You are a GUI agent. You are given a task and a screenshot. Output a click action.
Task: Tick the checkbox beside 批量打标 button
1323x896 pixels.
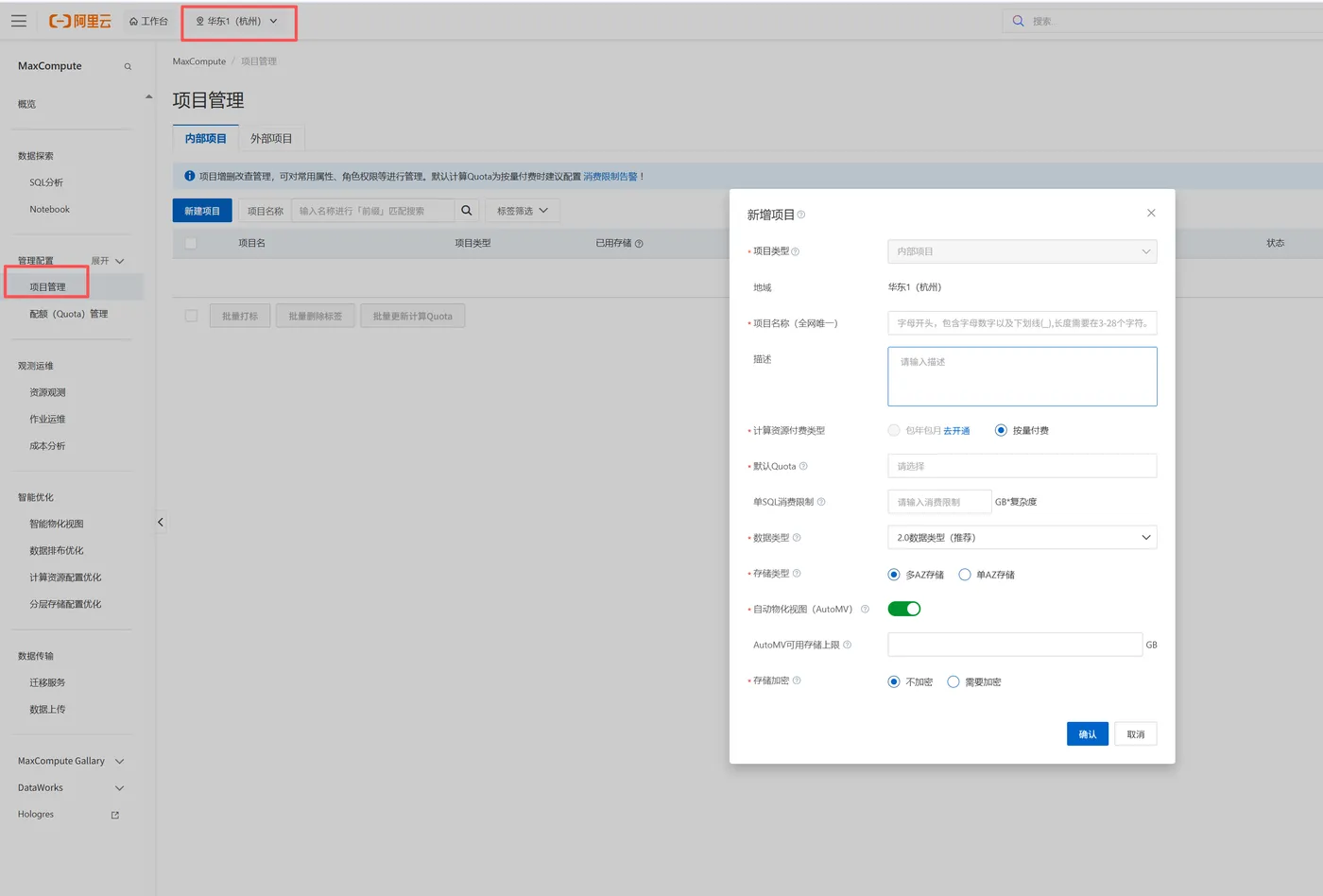191,316
